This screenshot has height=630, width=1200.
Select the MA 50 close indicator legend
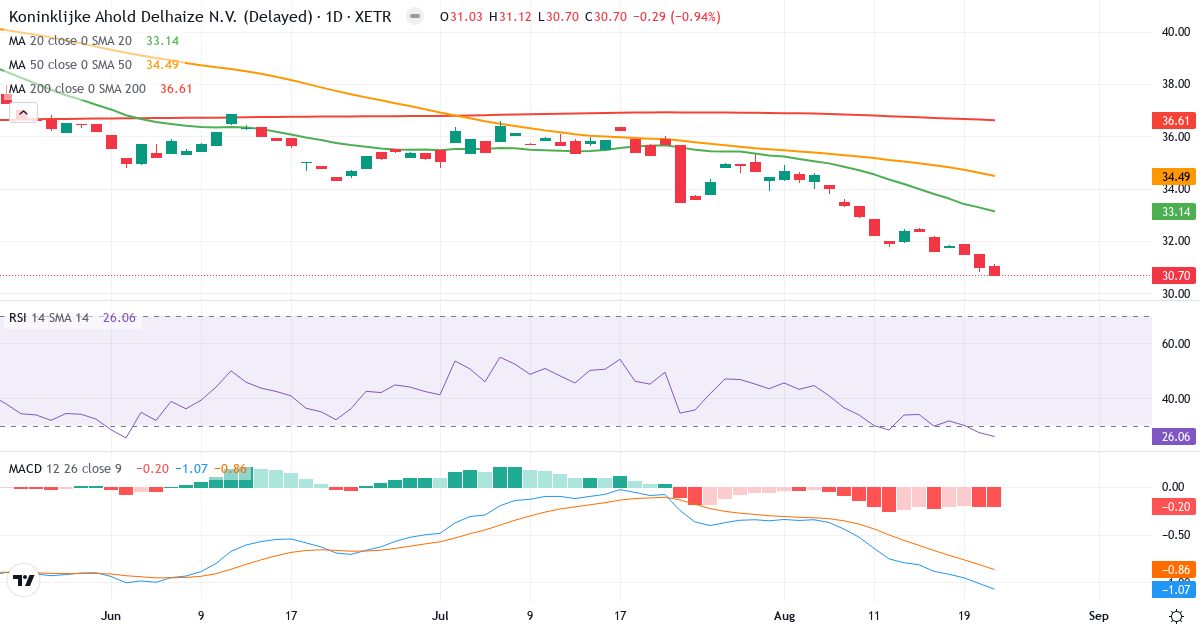(x=70, y=64)
